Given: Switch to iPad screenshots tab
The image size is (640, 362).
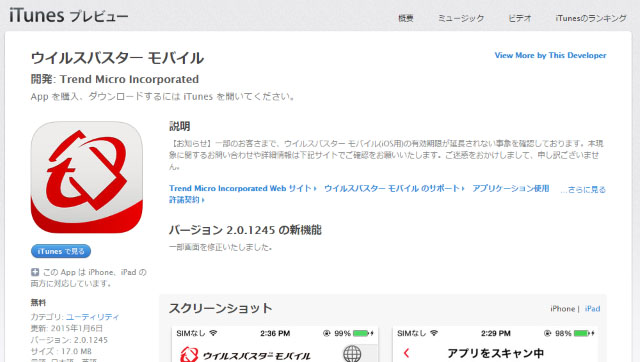Looking at the screenshot, I should point(592,309).
